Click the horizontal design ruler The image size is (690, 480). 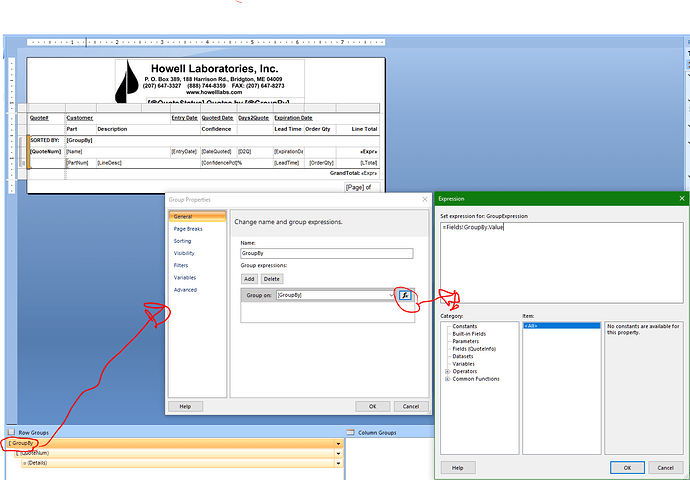pyautogui.click(x=206, y=42)
